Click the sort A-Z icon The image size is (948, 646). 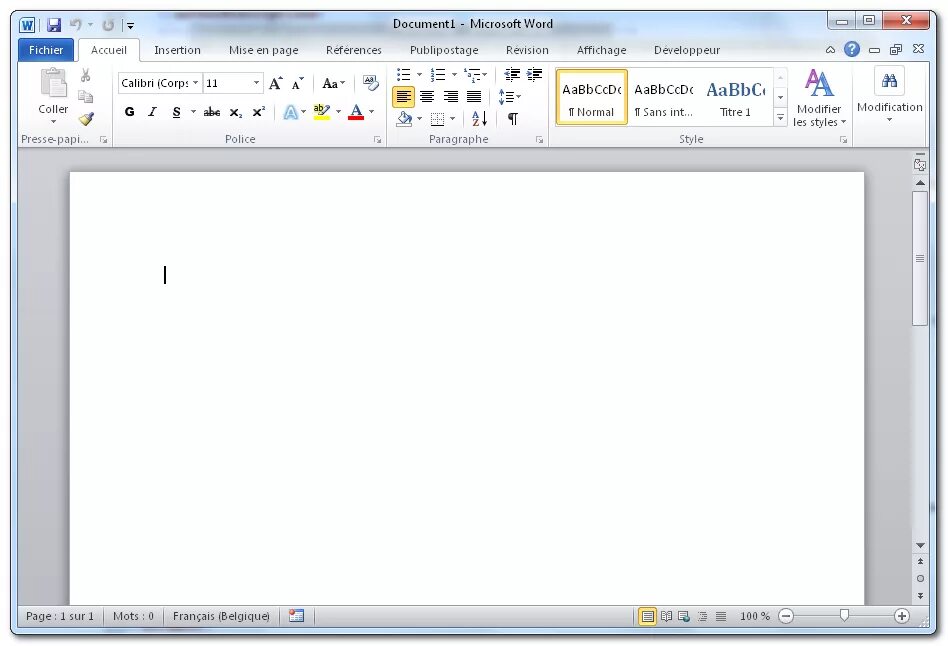click(479, 119)
